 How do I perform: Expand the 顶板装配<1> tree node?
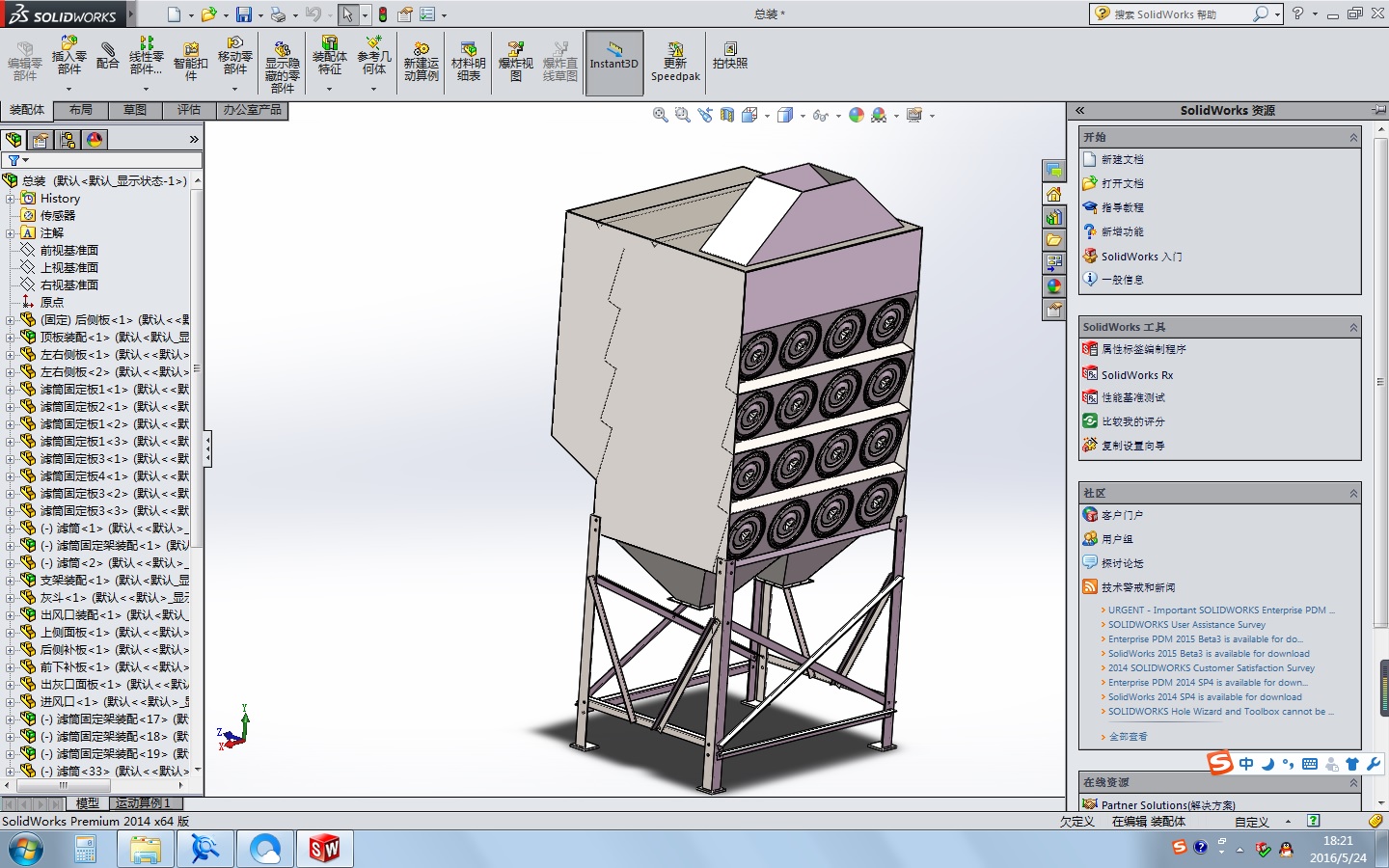pos(11,337)
